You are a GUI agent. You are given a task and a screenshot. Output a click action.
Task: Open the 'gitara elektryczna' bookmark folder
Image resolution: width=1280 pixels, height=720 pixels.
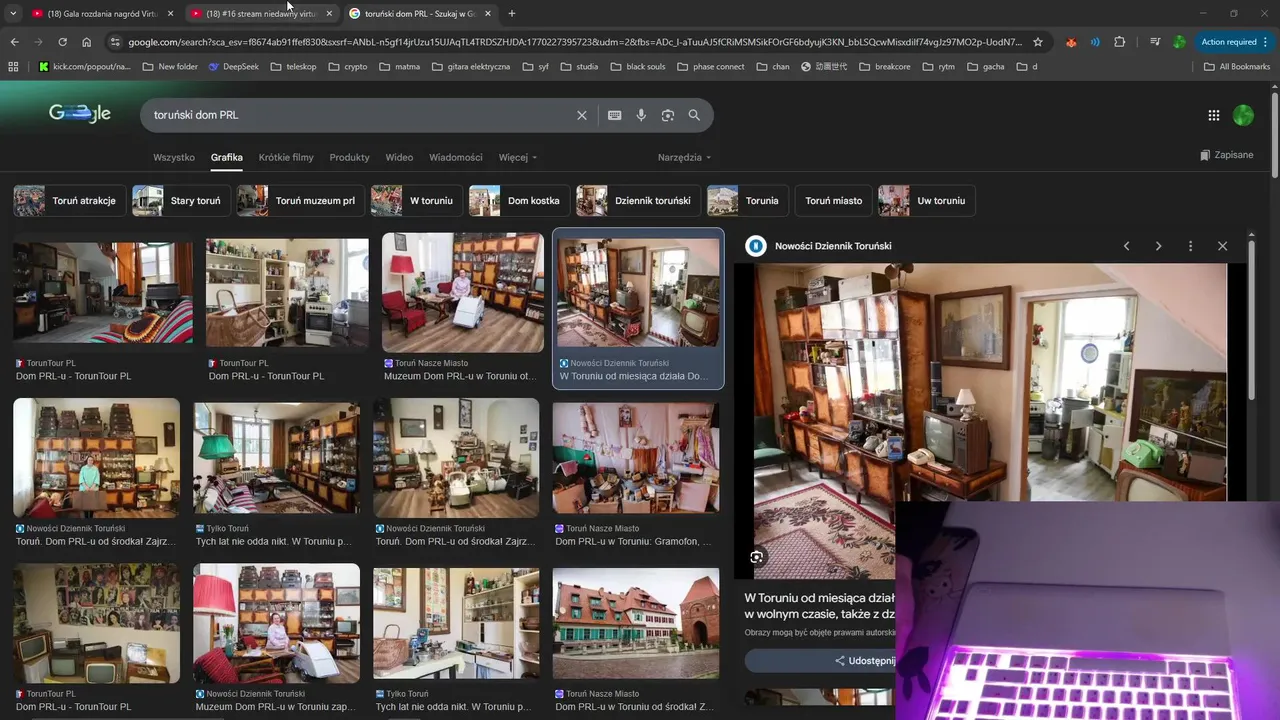pyautogui.click(x=471, y=67)
